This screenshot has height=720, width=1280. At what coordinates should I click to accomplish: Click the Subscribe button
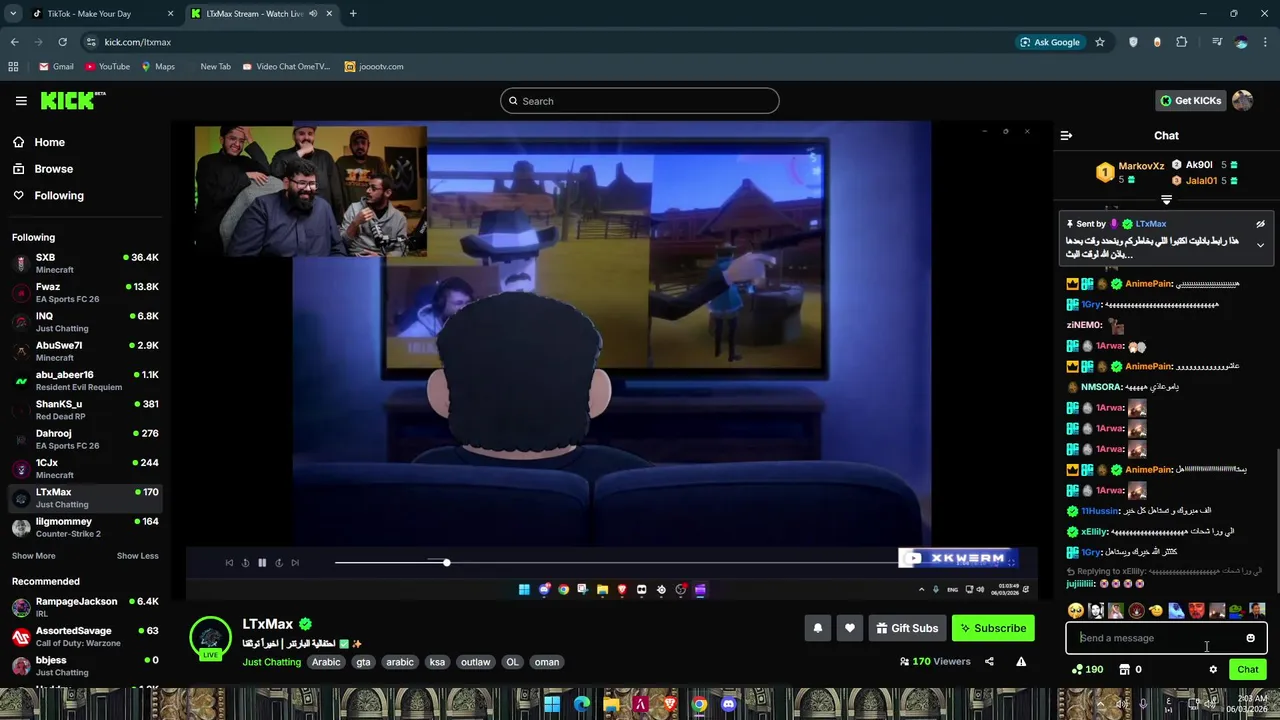pyautogui.click(x=993, y=628)
